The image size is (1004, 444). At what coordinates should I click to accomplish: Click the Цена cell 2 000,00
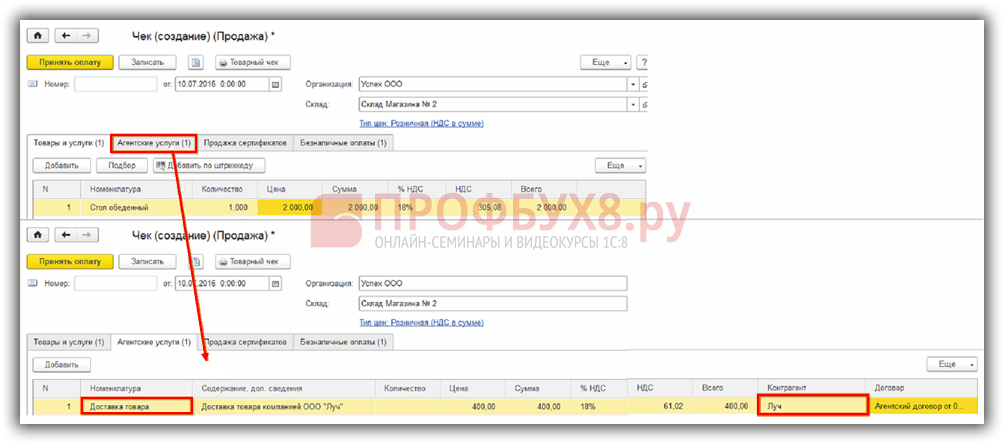(287, 207)
